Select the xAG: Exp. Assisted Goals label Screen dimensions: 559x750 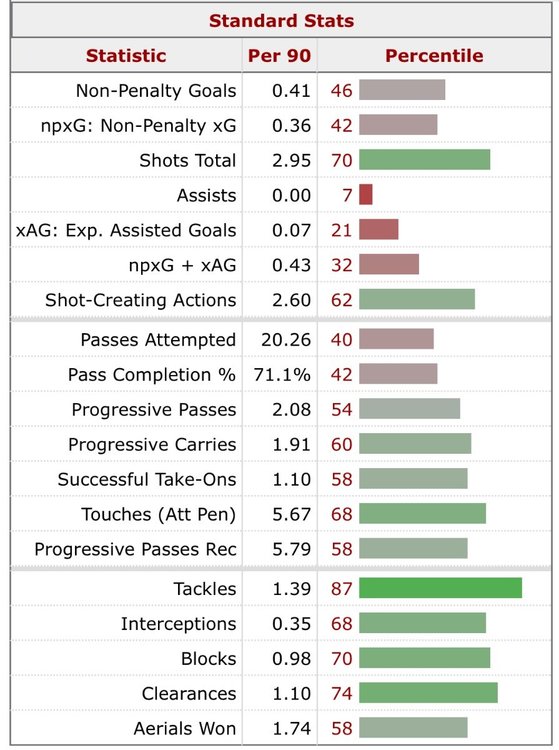[126, 230]
